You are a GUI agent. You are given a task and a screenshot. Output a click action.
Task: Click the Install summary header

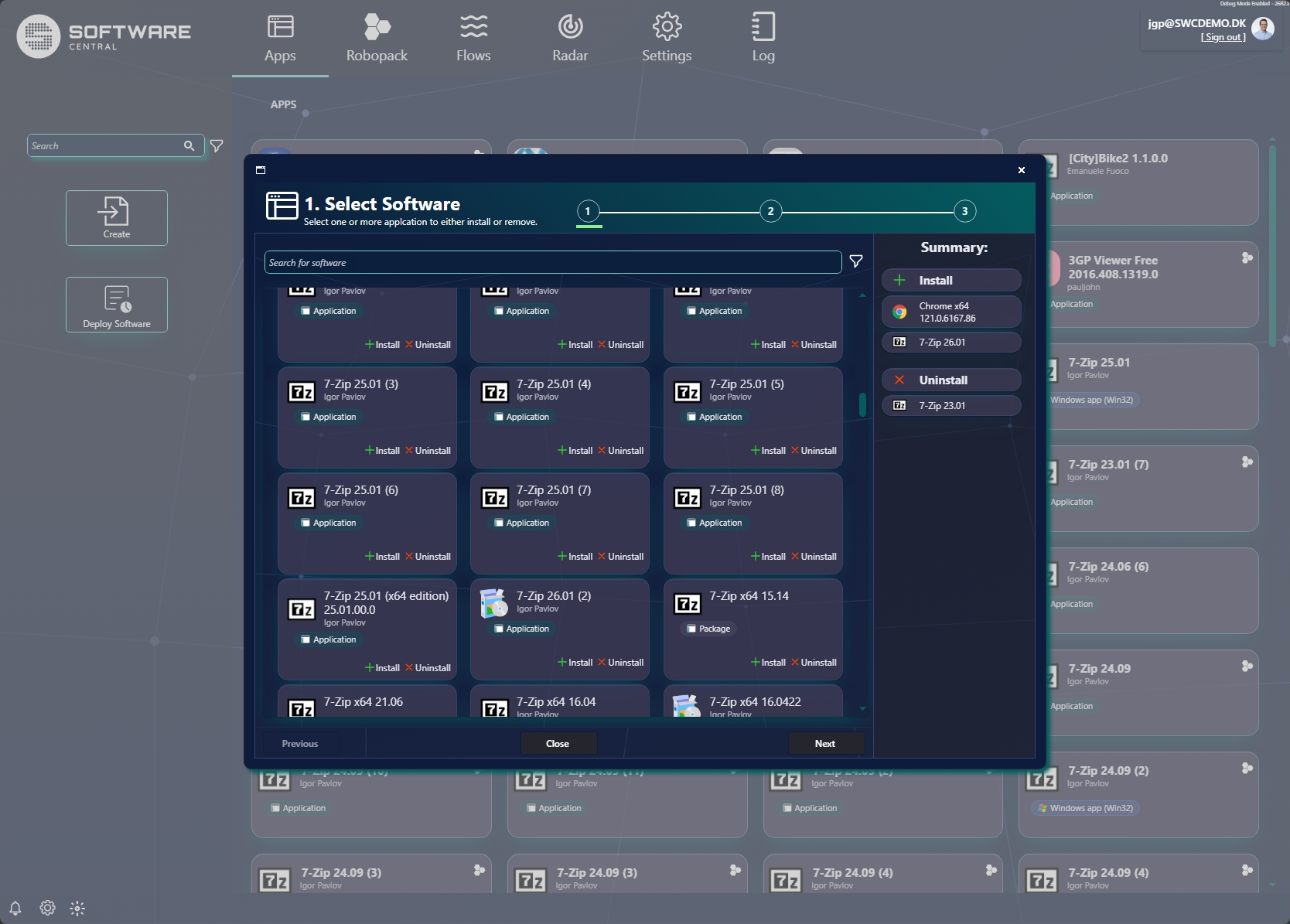951,280
